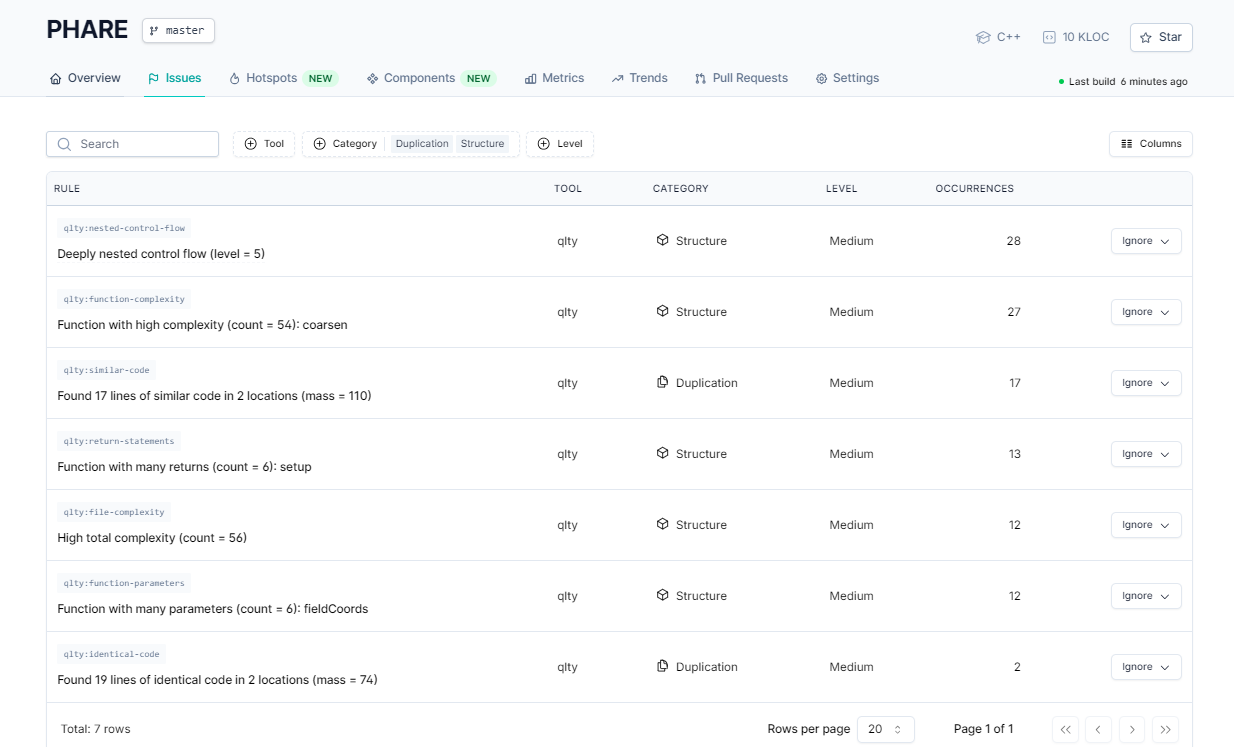Remove the Duplication category filter chip
The image size is (1234, 747).
[422, 144]
